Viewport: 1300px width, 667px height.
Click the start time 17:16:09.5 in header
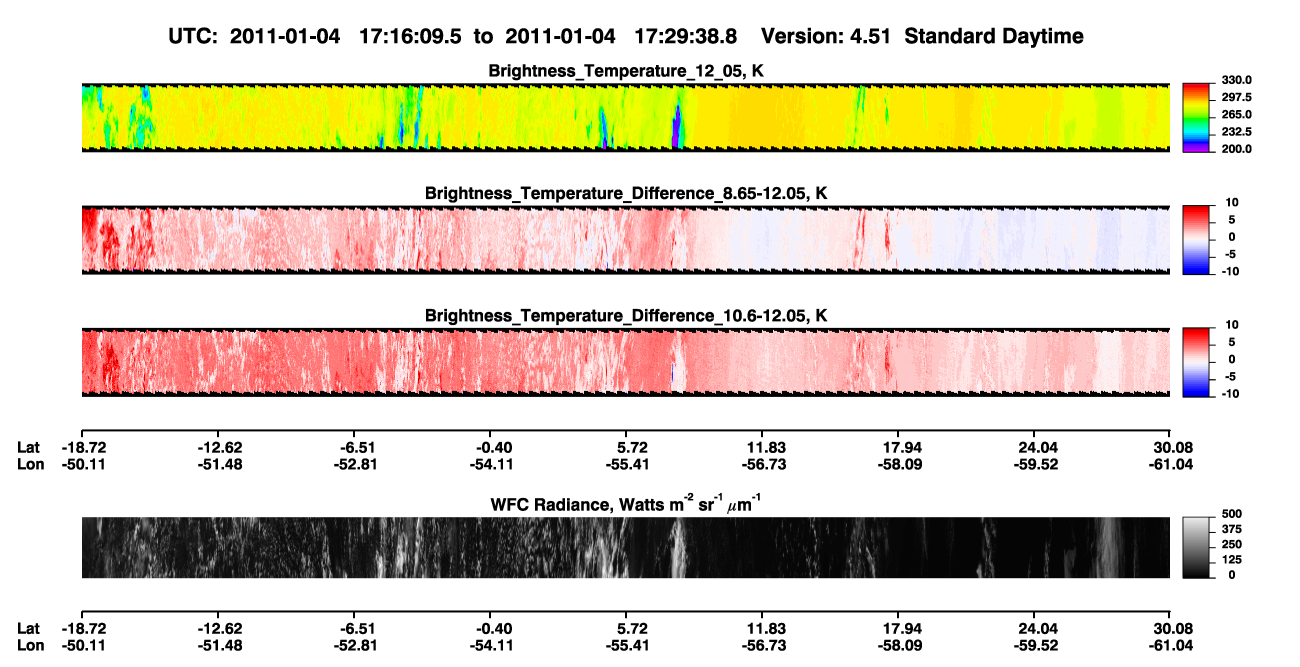[x=413, y=37]
